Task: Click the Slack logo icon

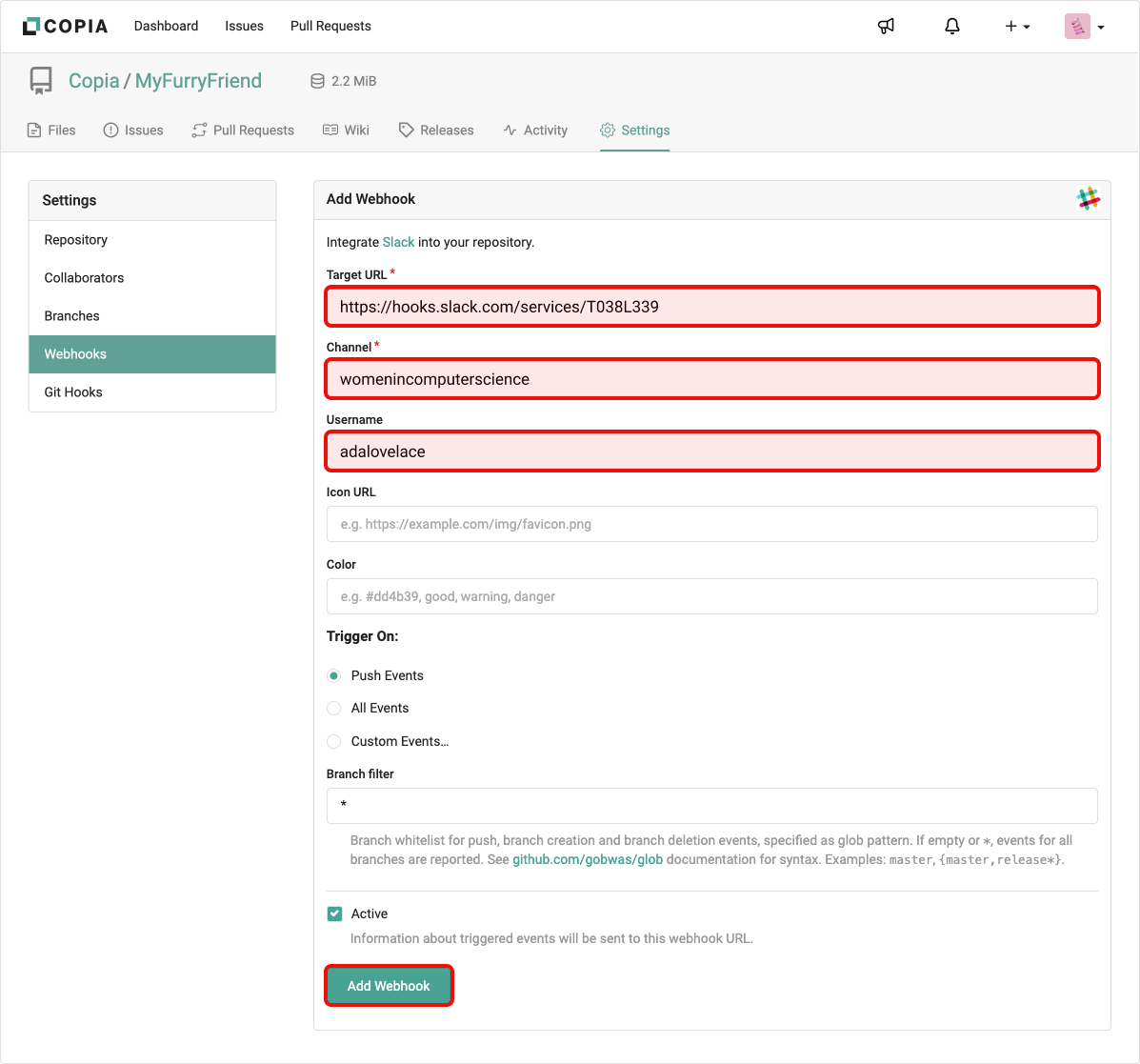Action: (1088, 198)
